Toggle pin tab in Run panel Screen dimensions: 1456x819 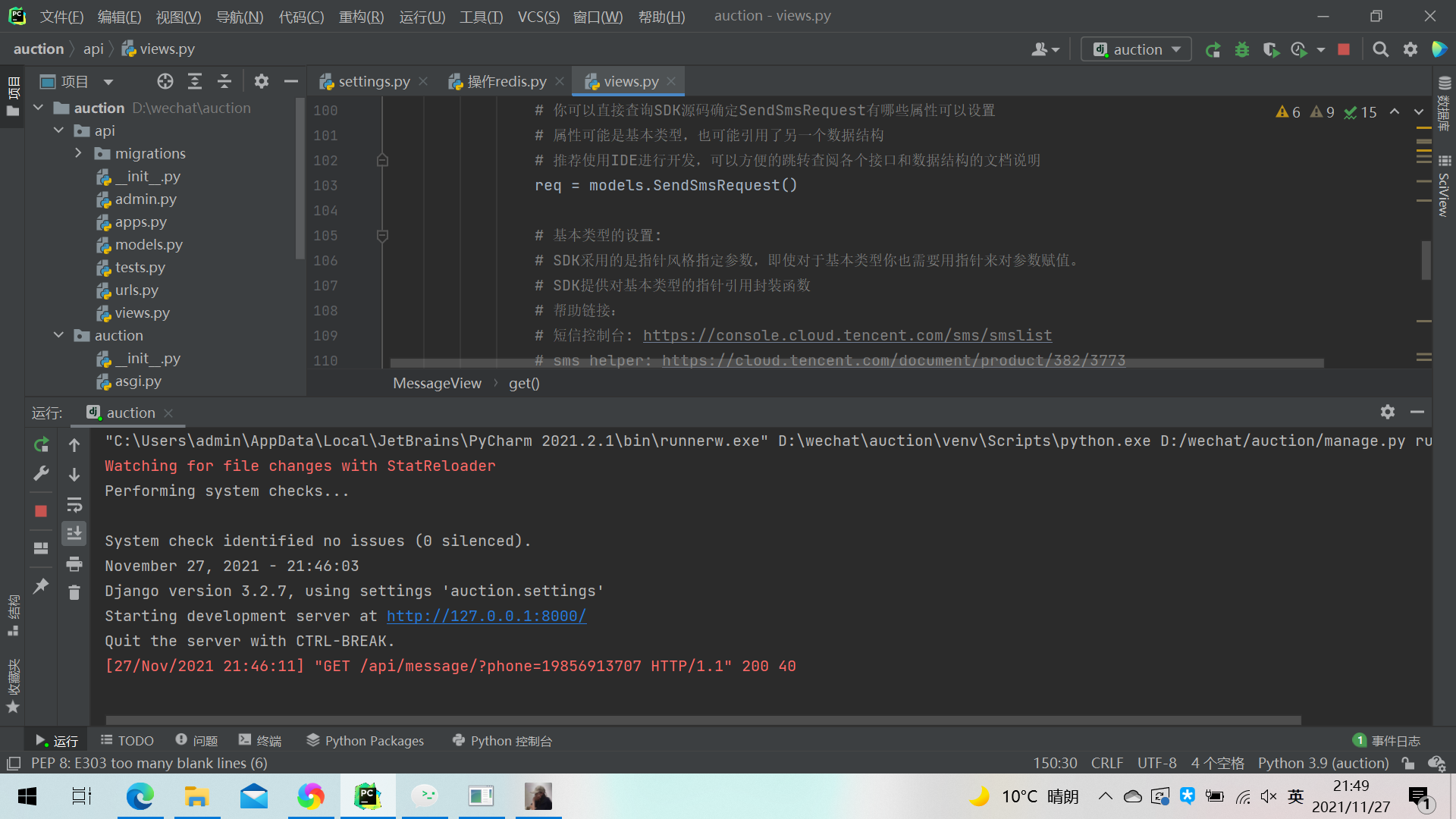point(41,586)
